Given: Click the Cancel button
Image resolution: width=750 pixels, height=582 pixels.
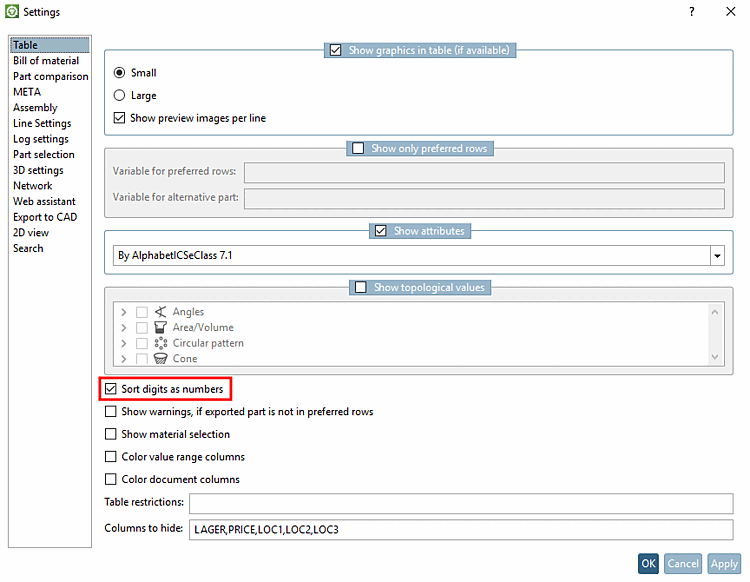Looking at the screenshot, I should (x=683, y=564).
